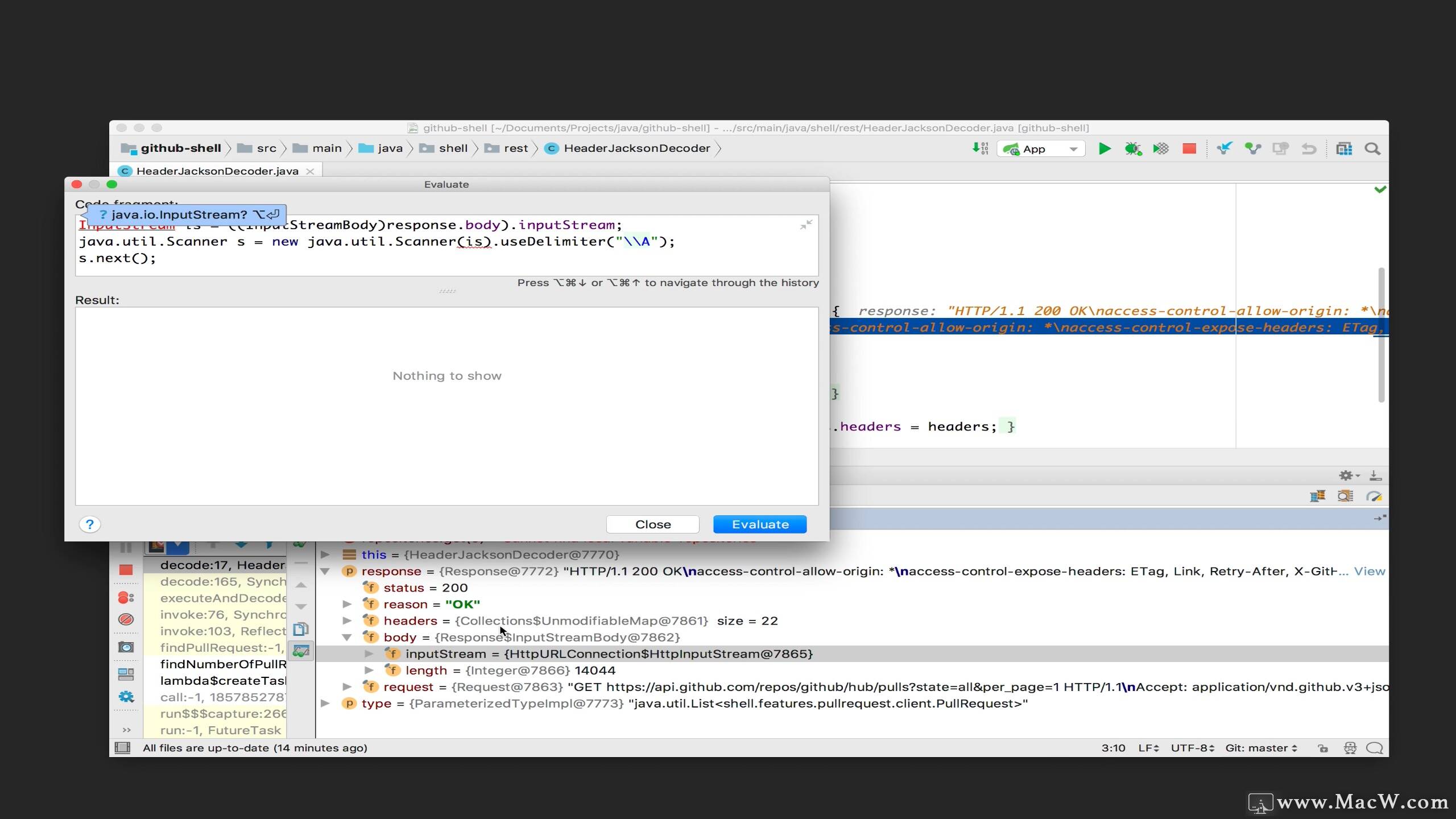Close the HeaderJacksonDecoder.java tab
This screenshot has width=1456, height=819.
[x=310, y=171]
